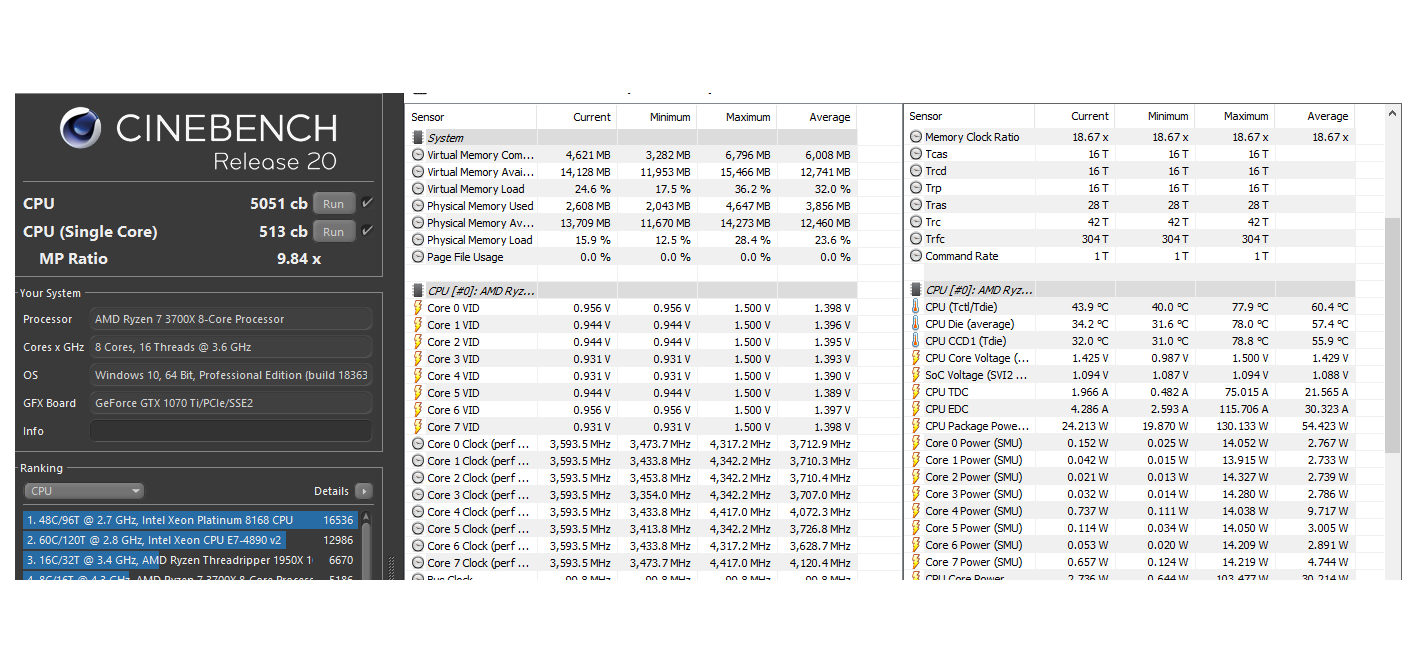1416x672 pixels.
Task: Click the Physical Memory Load row label
Action: 480,240
